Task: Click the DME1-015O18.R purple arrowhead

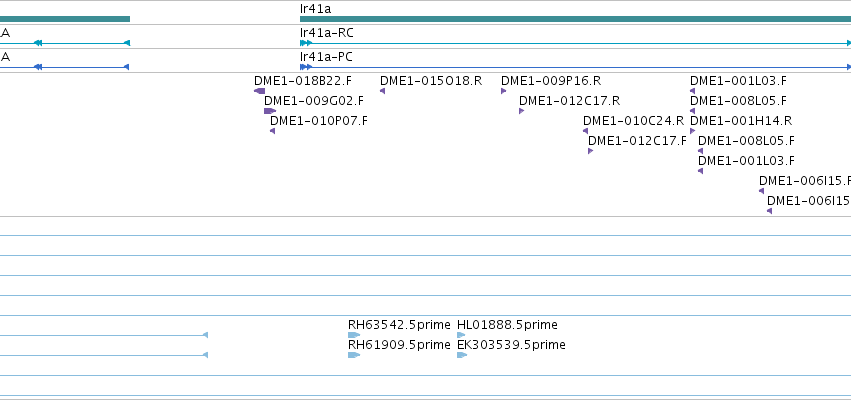Action: click(x=383, y=91)
